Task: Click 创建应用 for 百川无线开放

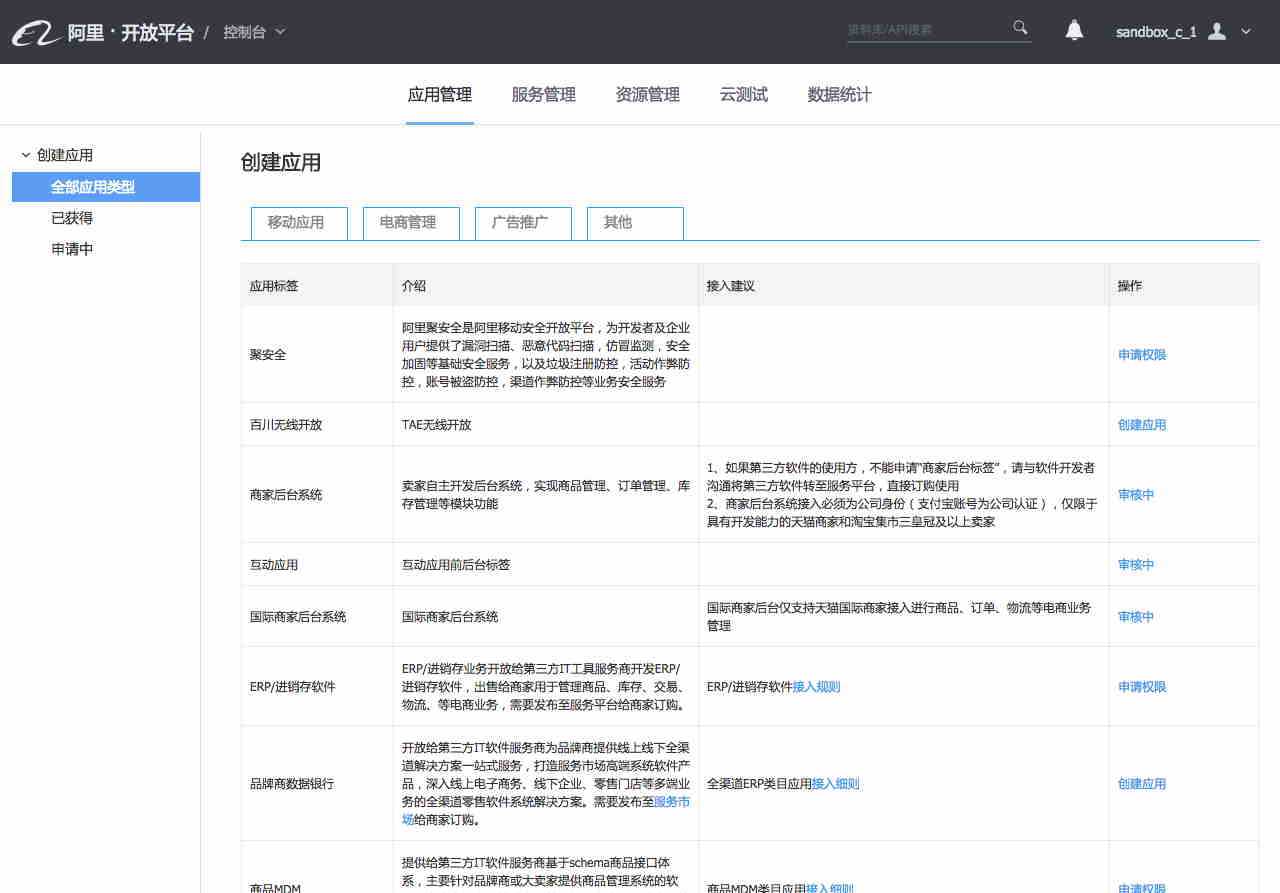Action: (x=1142, y=425)
